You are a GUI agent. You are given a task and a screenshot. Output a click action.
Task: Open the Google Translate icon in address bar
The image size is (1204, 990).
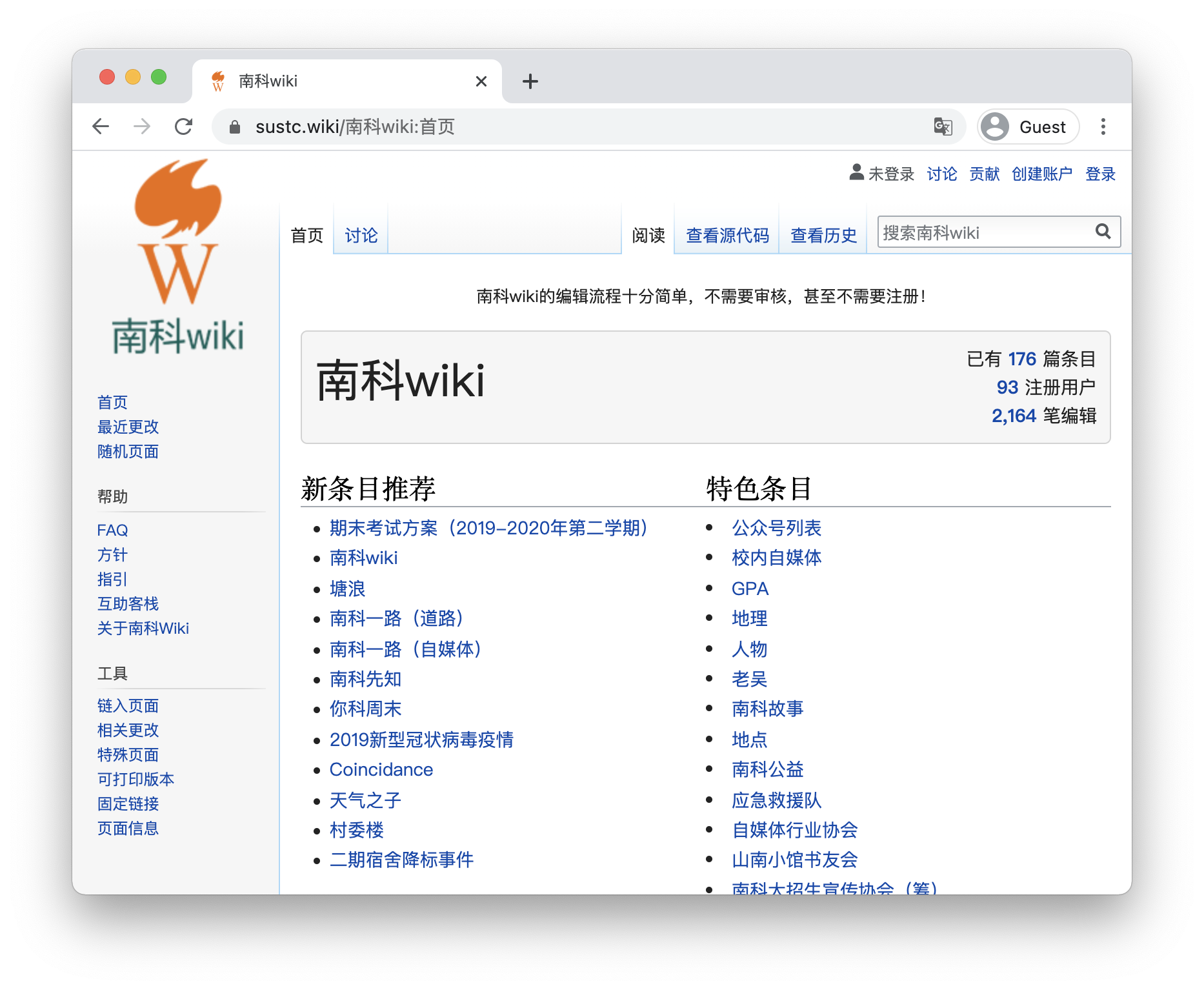943,127
